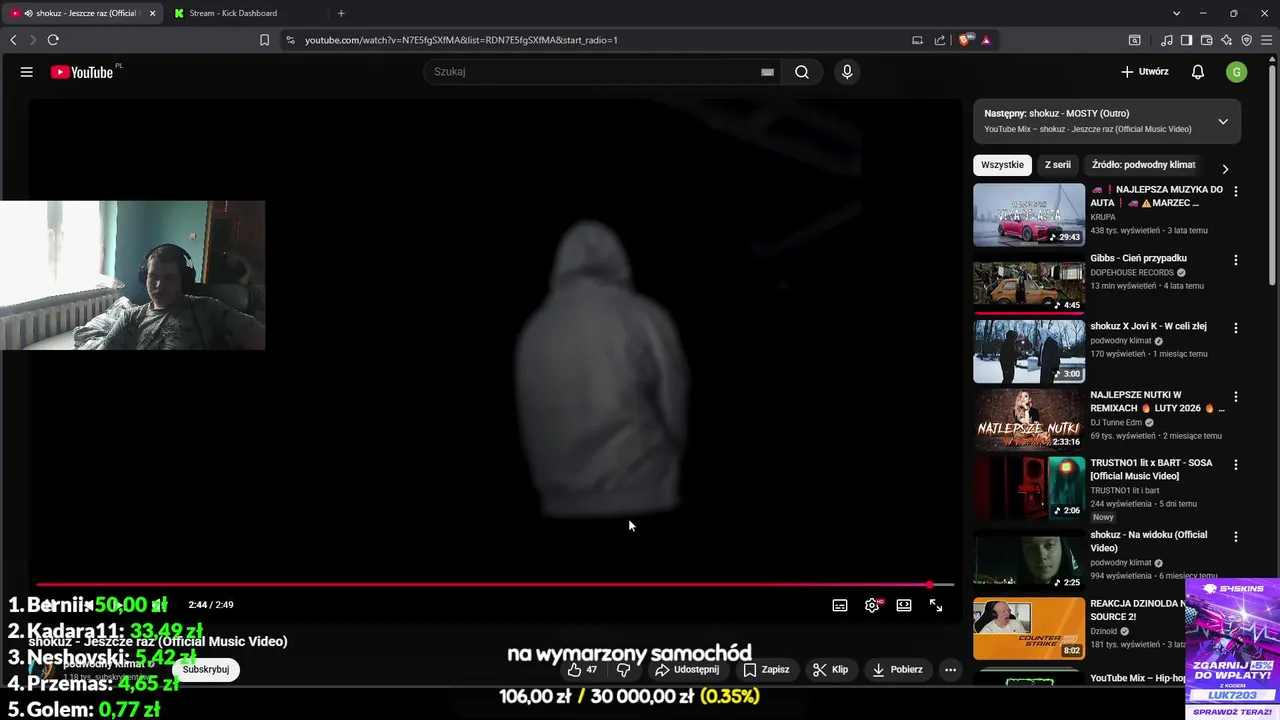Close the shokuz YouTube tab

pyautogui.click(x=152, y=13)
